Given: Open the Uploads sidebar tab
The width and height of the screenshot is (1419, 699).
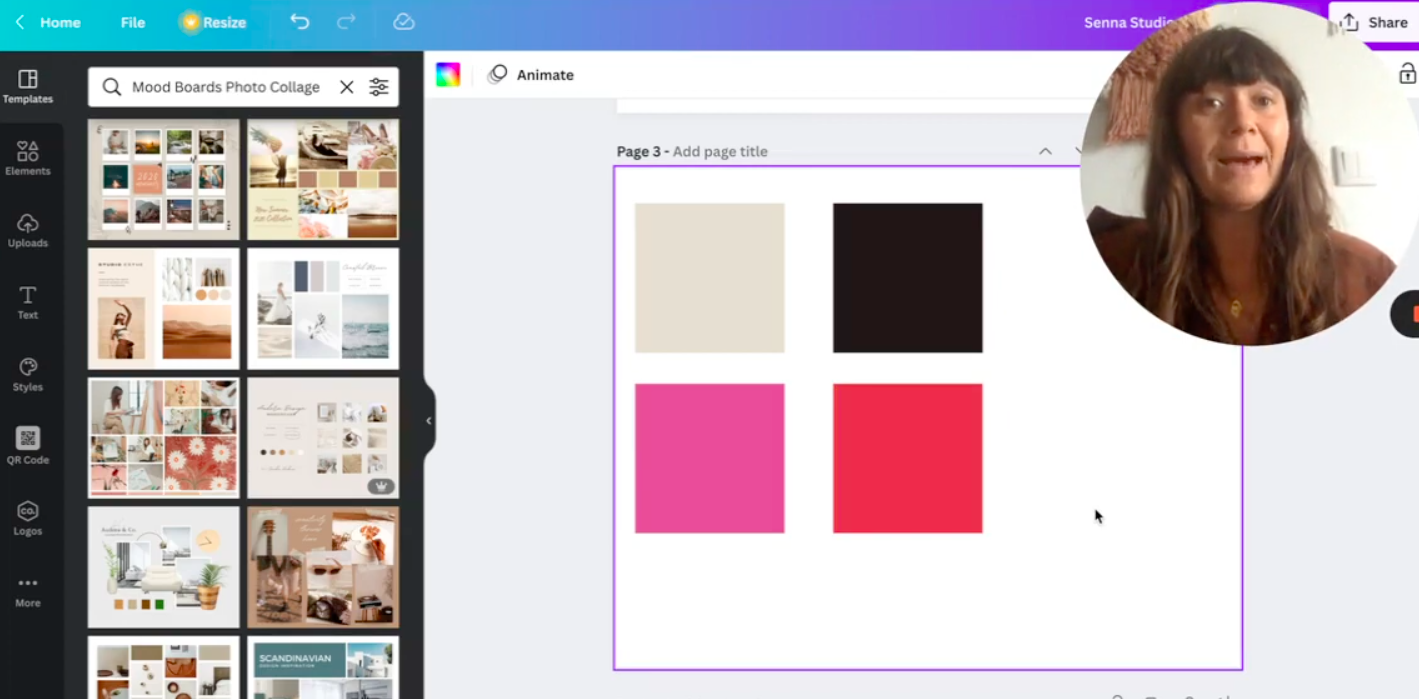Looking at the screenshot, I should (x=28, y=230).
